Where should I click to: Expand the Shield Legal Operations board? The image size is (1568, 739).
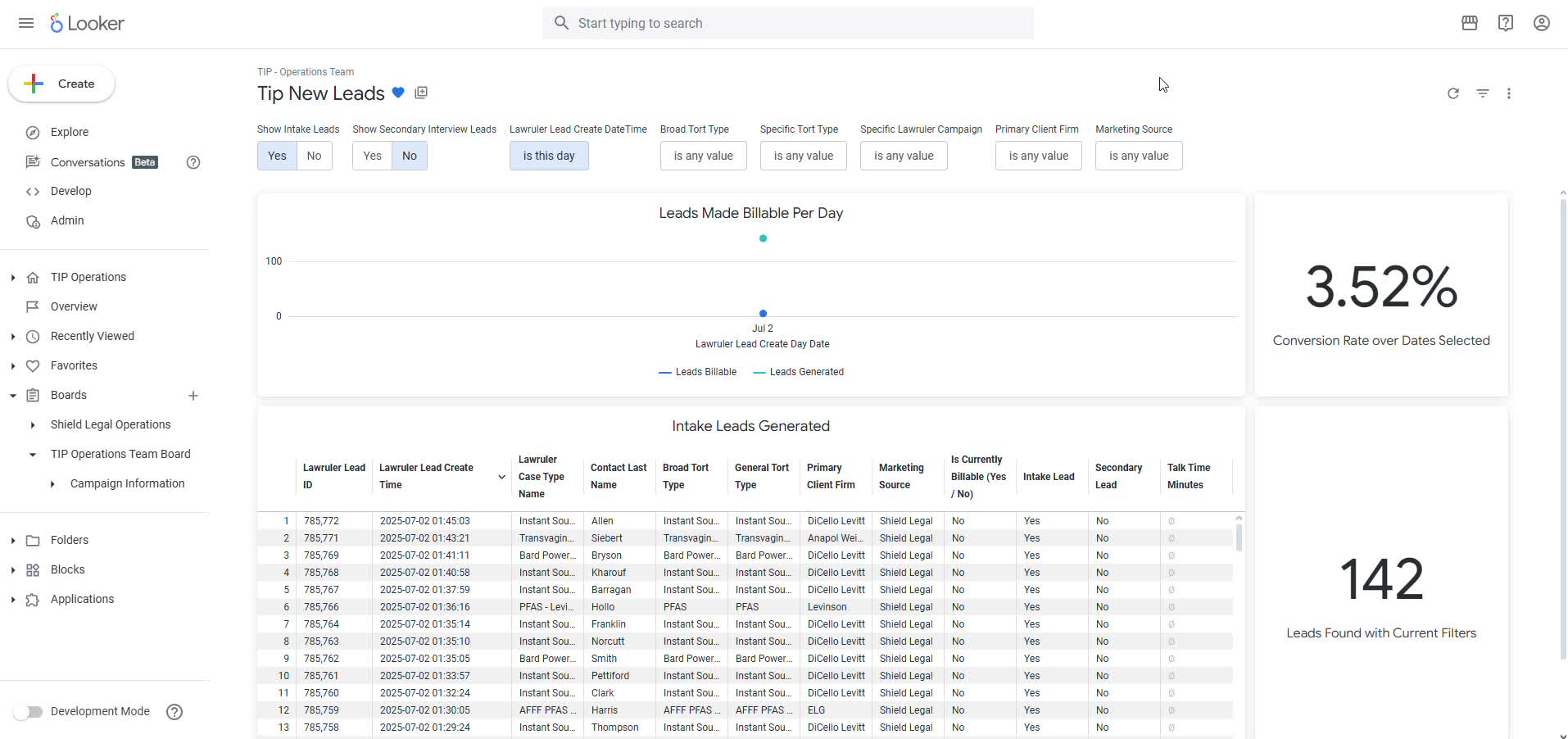[x=33, y=425]
